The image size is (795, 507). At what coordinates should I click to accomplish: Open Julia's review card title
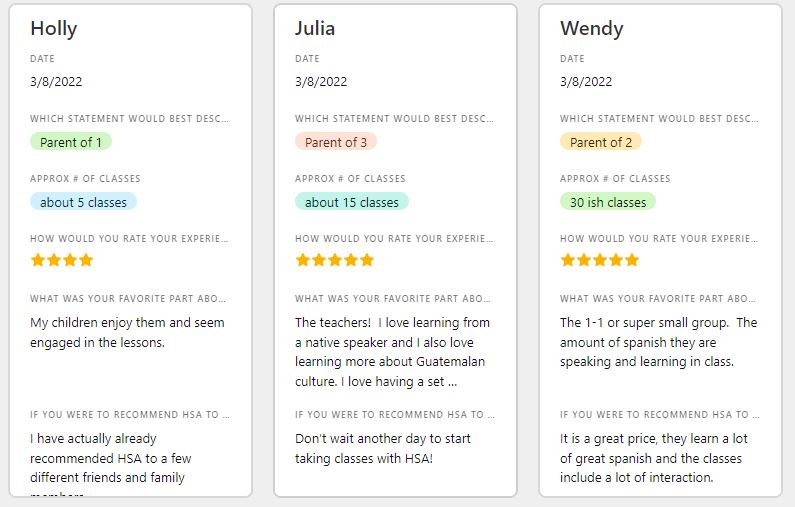click(315, 28)
